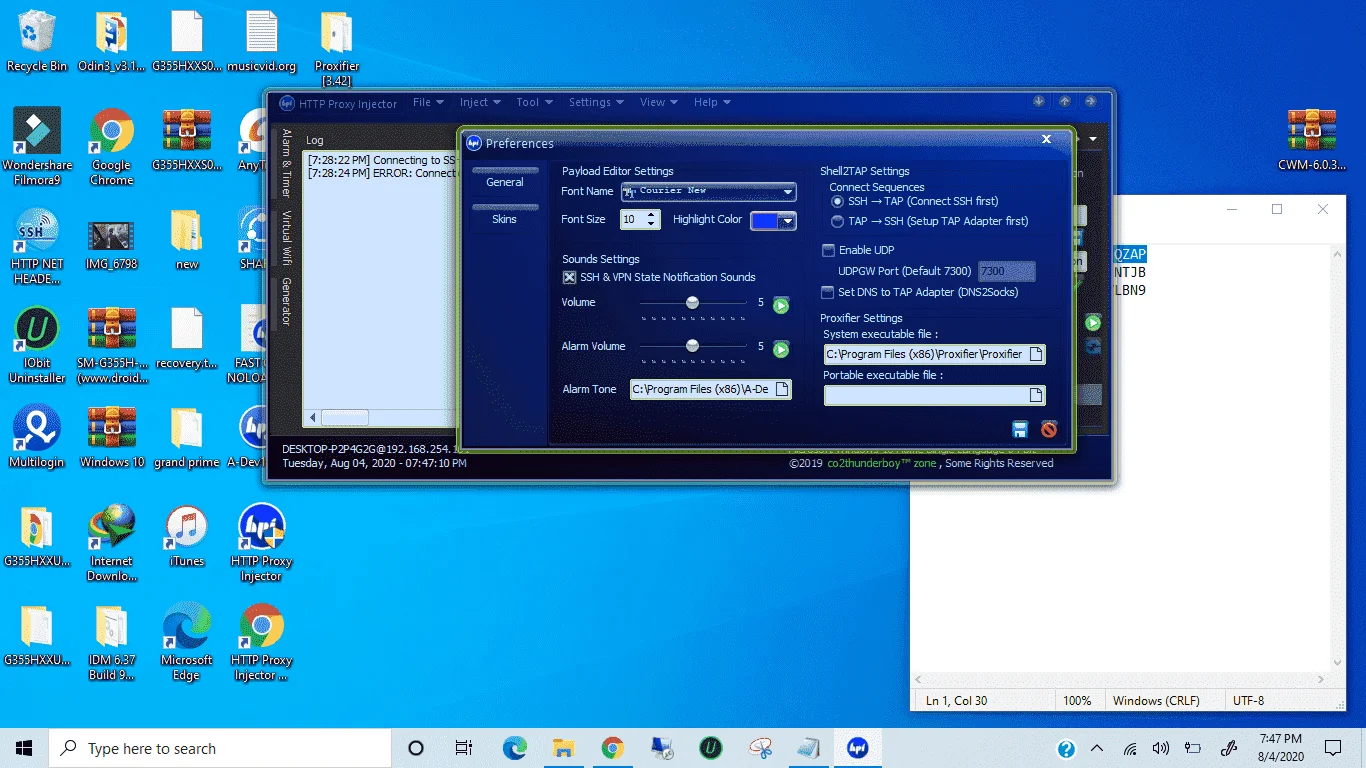The width and height of the screenshot is (1366, 768).
Task: Select the Windows 10 archive on desktop
Action: (x=112, y=437)
